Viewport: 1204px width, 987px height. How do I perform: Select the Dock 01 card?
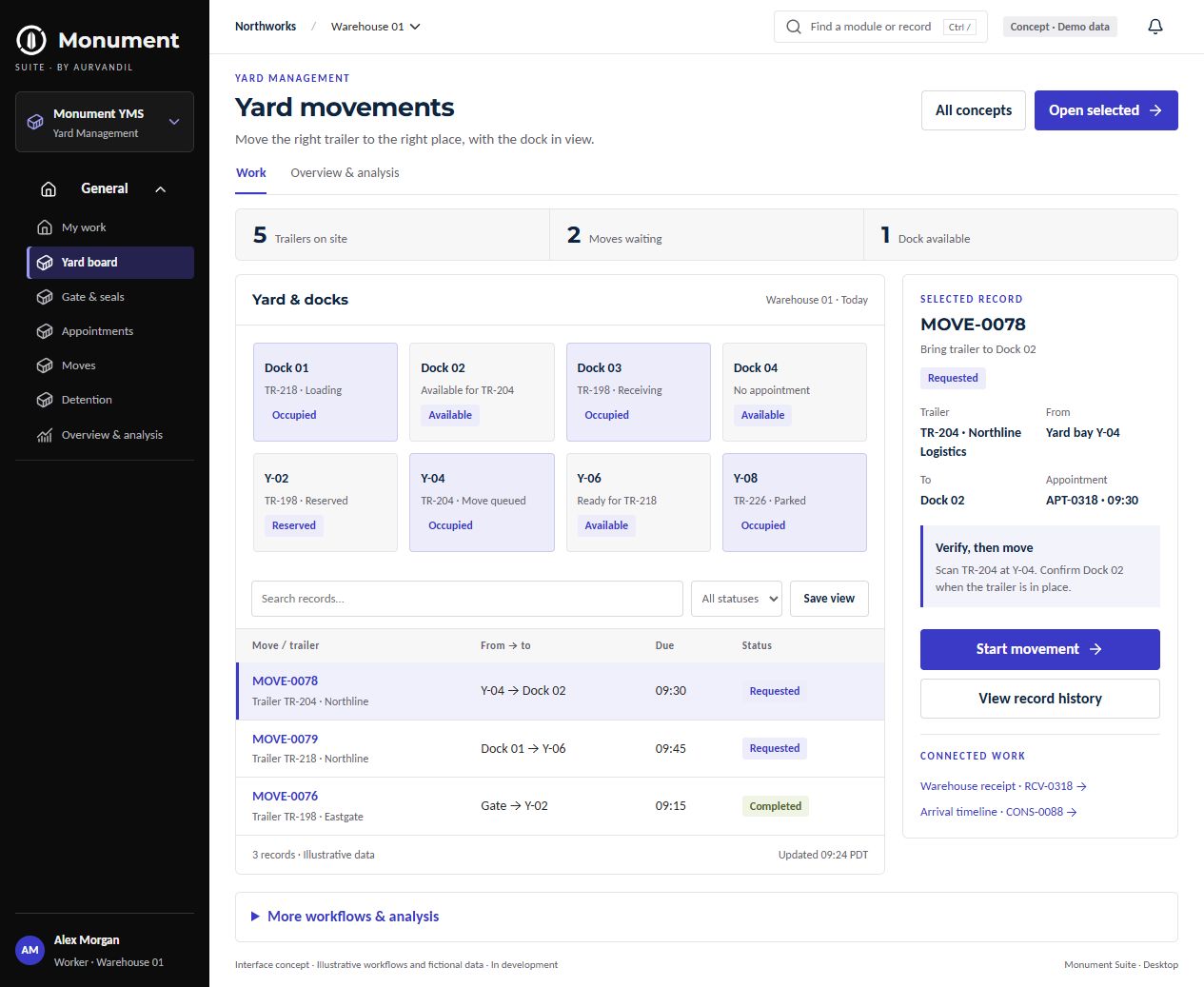326,392
